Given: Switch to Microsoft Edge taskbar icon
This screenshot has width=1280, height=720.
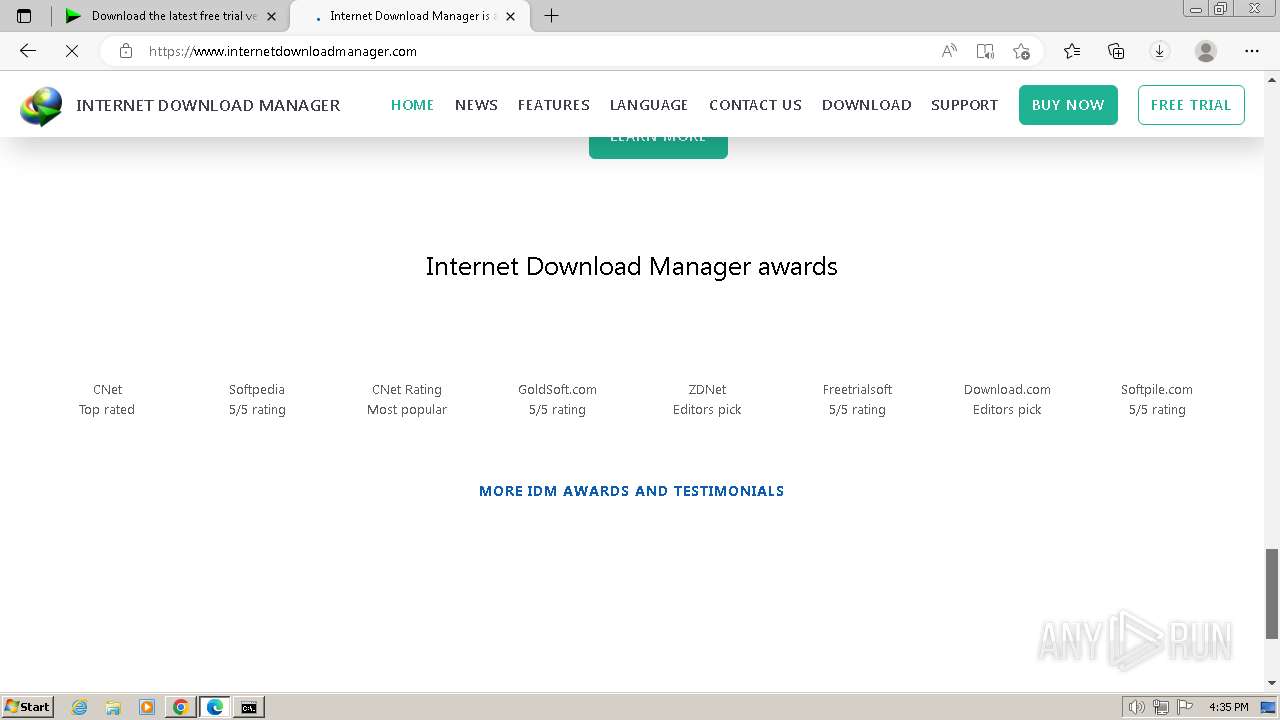Looking at the screenshot, I should click(215, 707).
